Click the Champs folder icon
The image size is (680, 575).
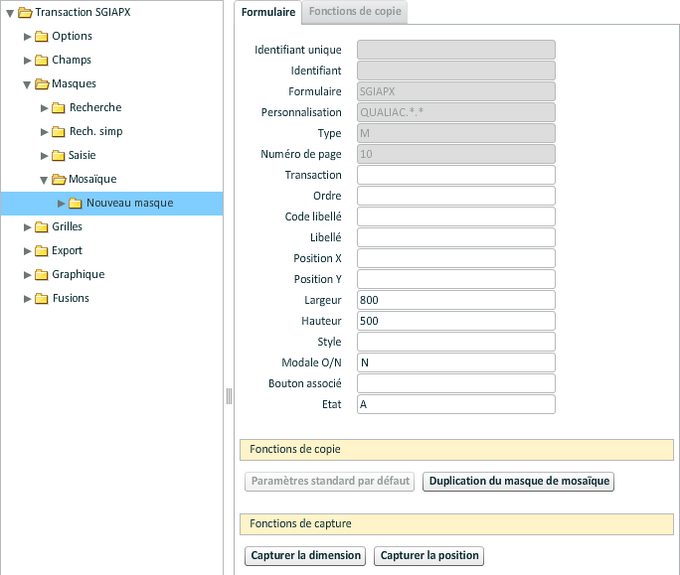[41, 60]
